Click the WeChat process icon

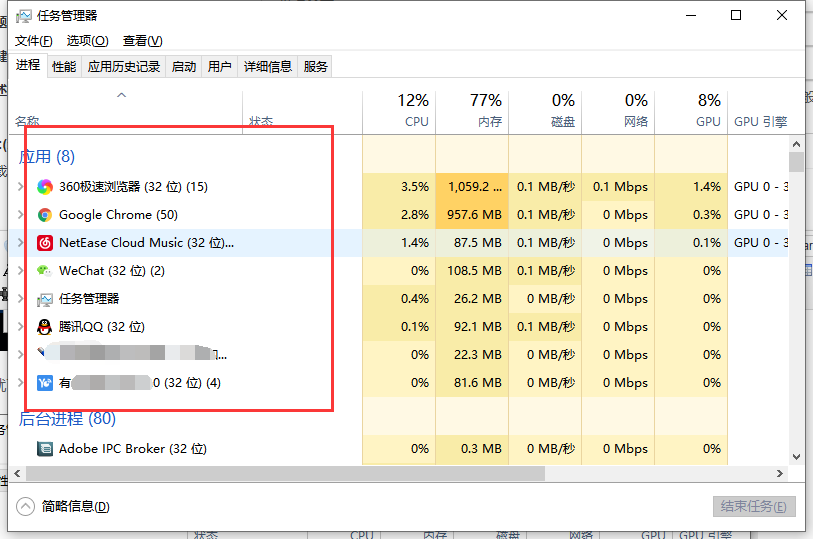click(x=45, y=271)
